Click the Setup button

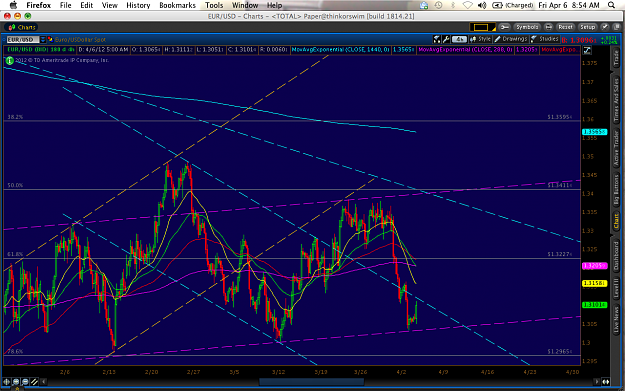(x=588, y=27)
